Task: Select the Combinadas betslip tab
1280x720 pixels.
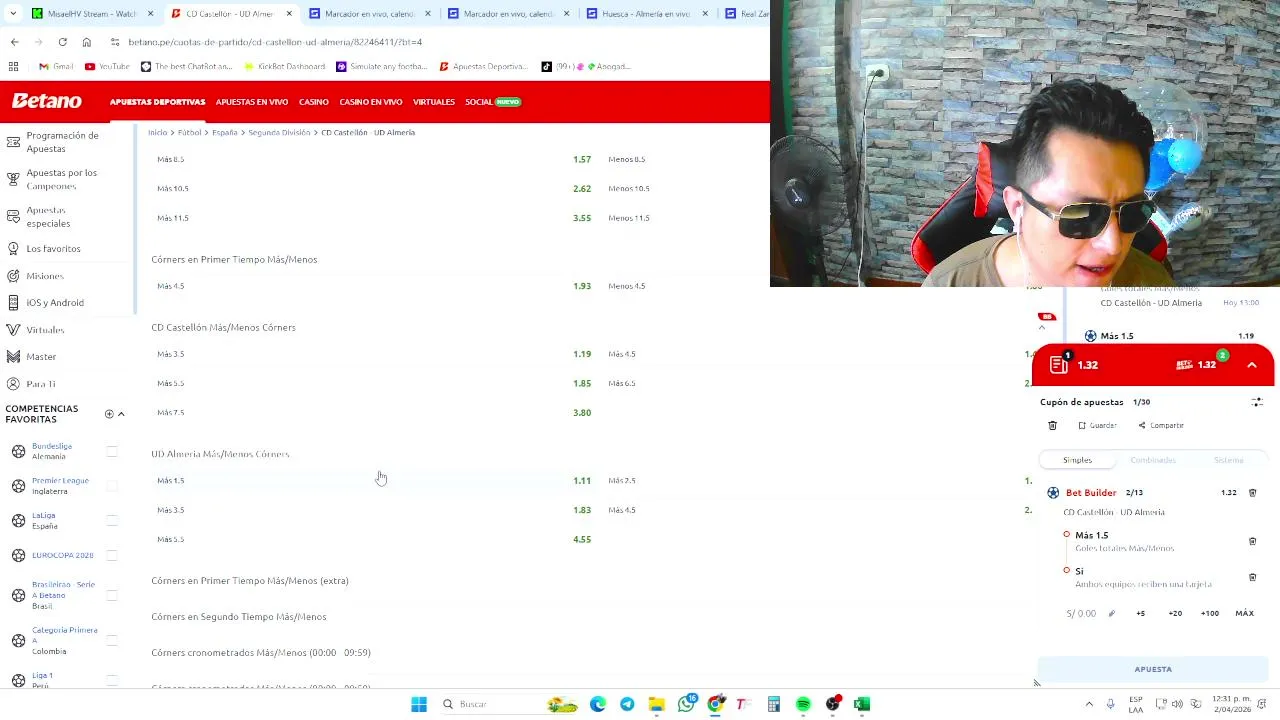Action: 1153,460
